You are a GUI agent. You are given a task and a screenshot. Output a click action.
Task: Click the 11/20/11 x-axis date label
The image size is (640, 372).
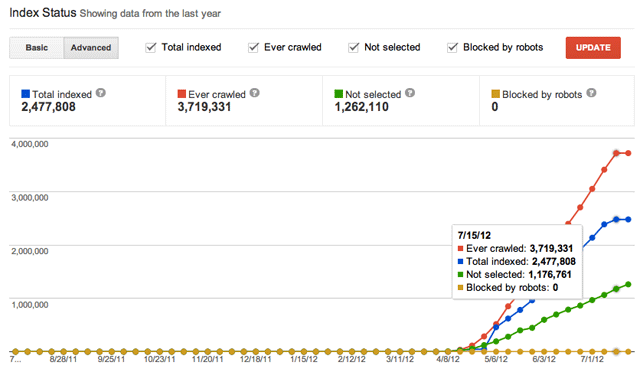point(208,359)
